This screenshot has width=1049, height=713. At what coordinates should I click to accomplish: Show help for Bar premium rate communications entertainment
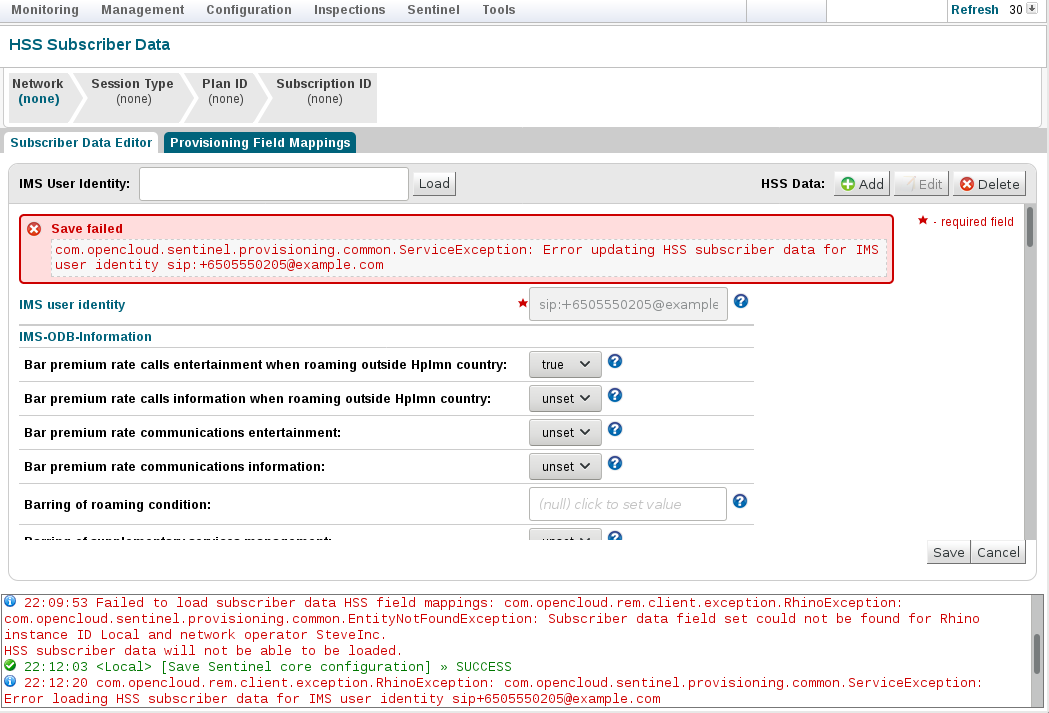pyautogui.click(x=615, y=430)
